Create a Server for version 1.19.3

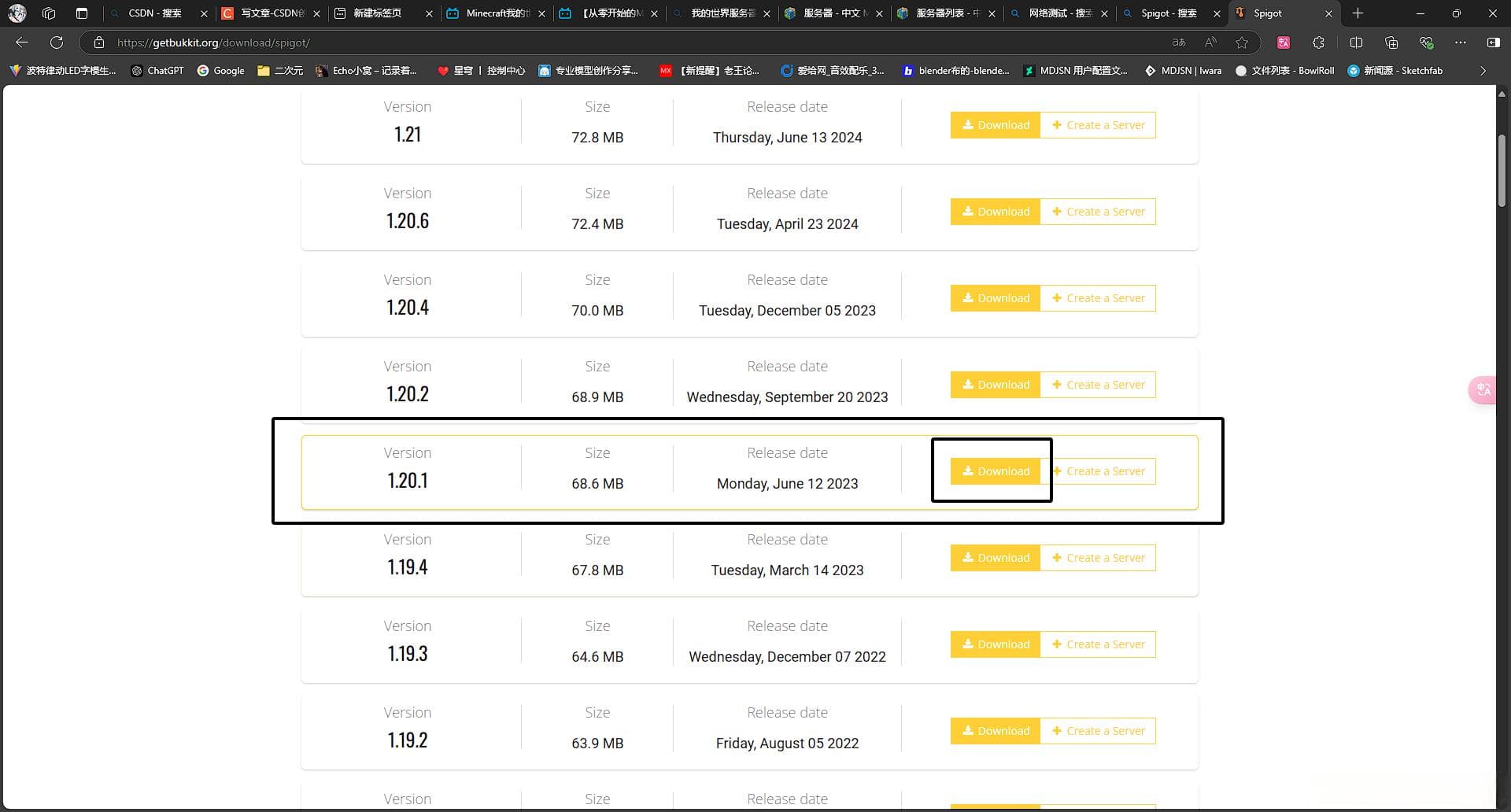point(1098,644)
